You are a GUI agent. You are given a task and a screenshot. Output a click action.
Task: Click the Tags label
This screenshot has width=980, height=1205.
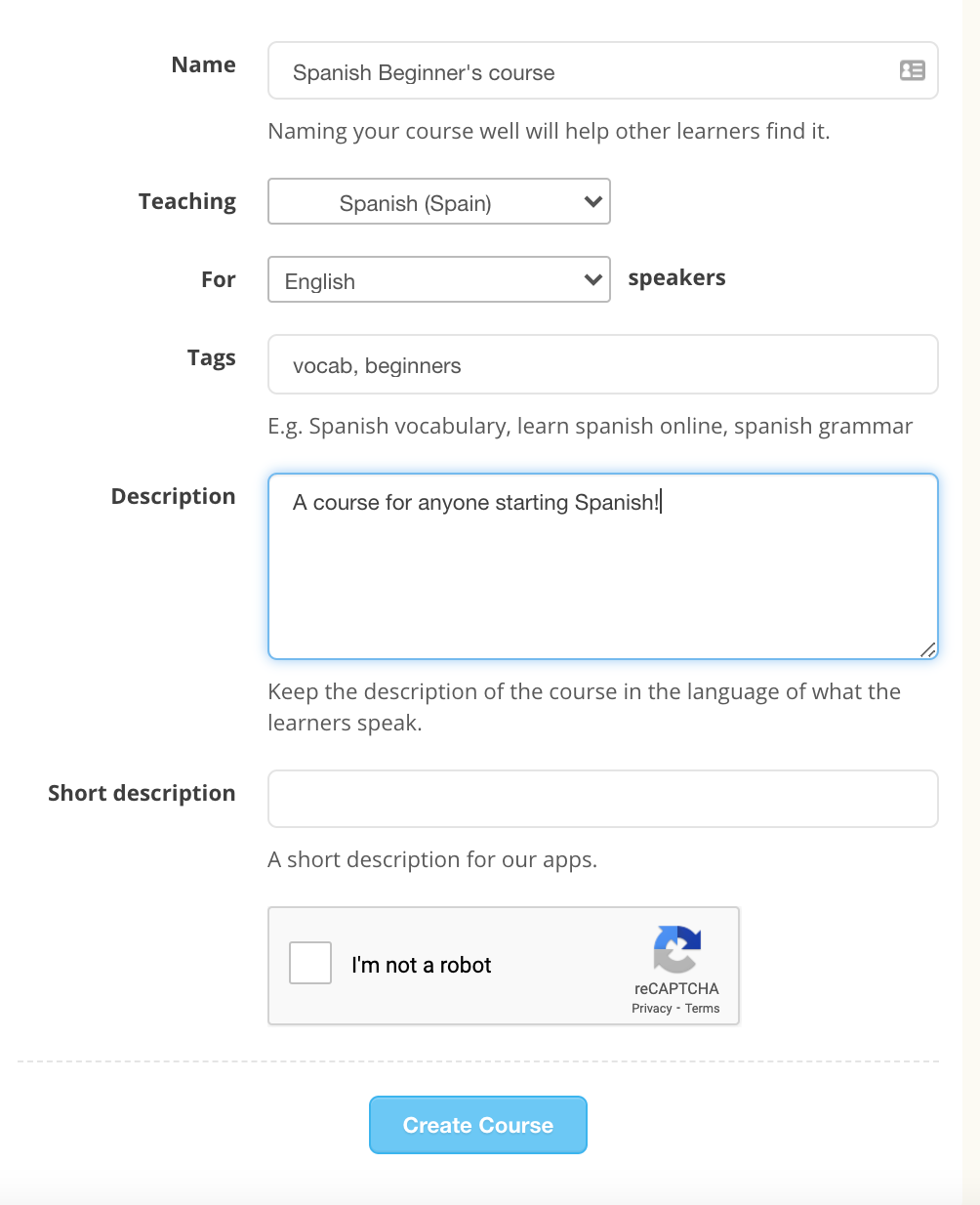pyautogui.click(x=212, y=358)
